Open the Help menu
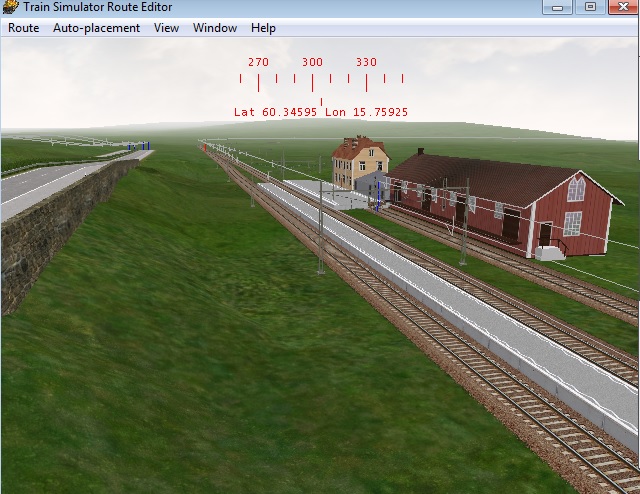The width and height of the screenshot is (640, 494). 263,28
